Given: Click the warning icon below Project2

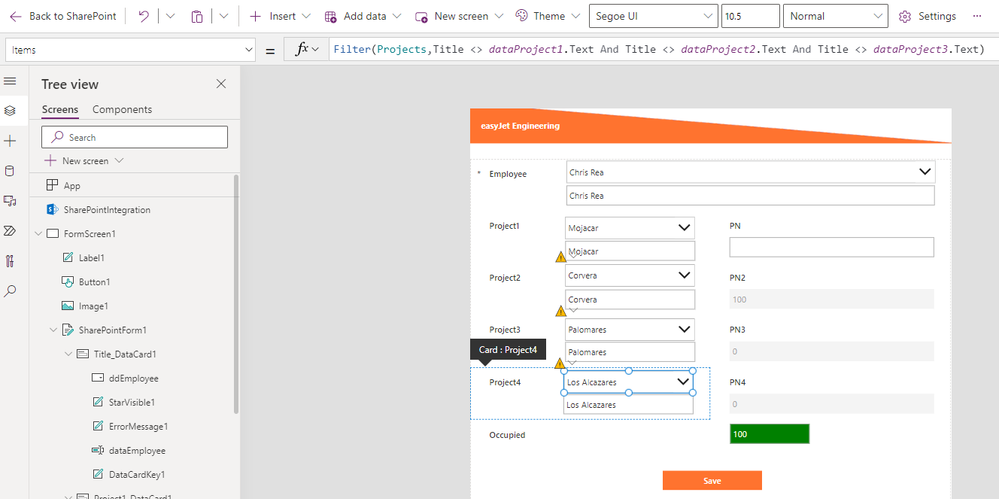Looking at the screenshot, I should click(x=561, y=311).
